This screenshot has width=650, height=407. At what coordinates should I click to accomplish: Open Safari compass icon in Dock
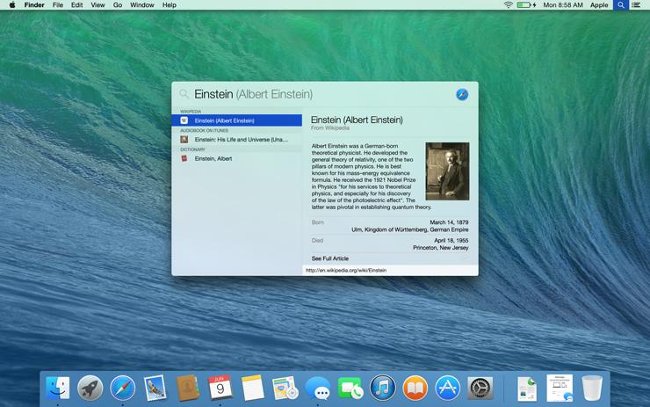tap(123, 388)
